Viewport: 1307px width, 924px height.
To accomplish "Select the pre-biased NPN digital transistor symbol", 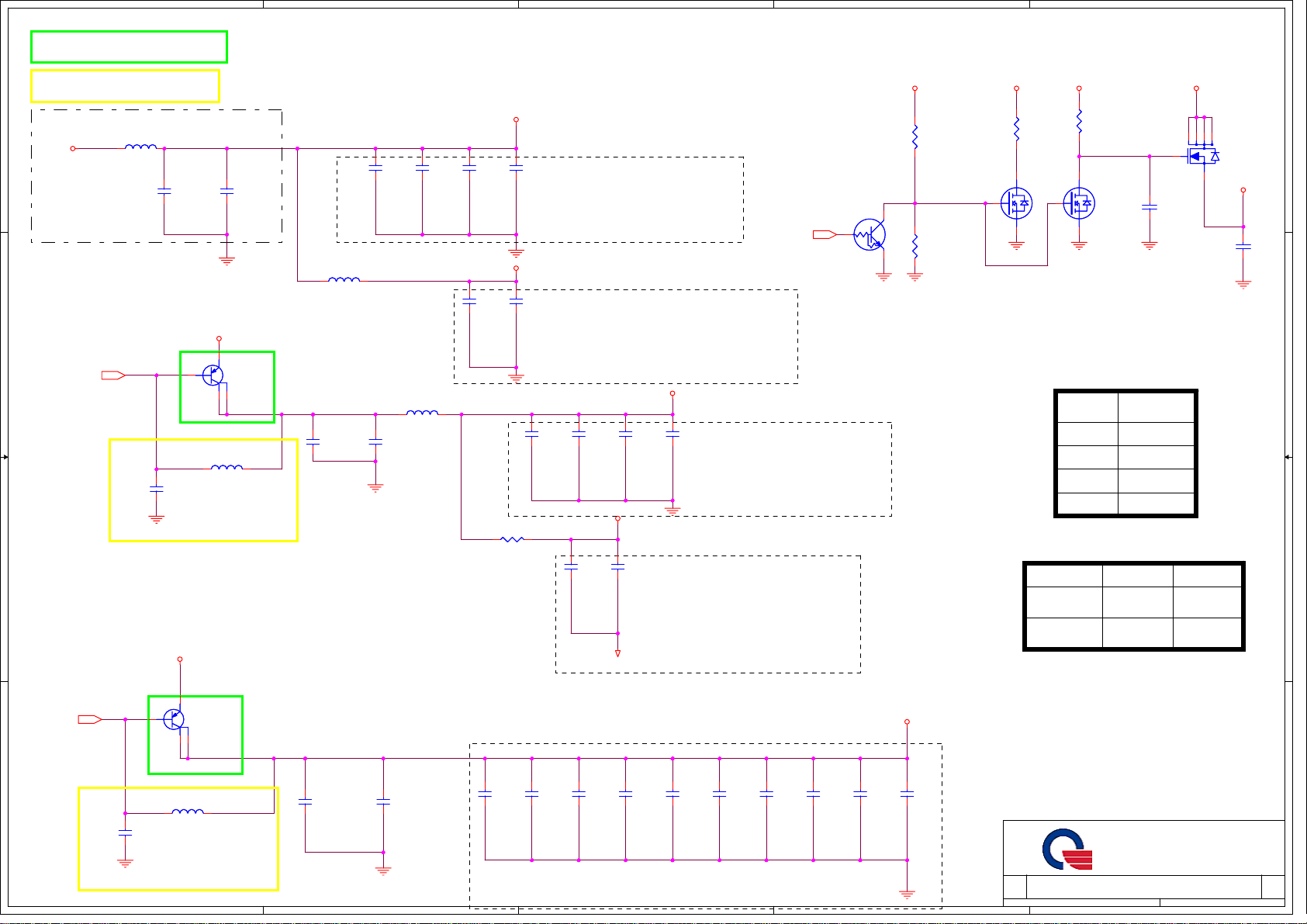I will [870, 234].
